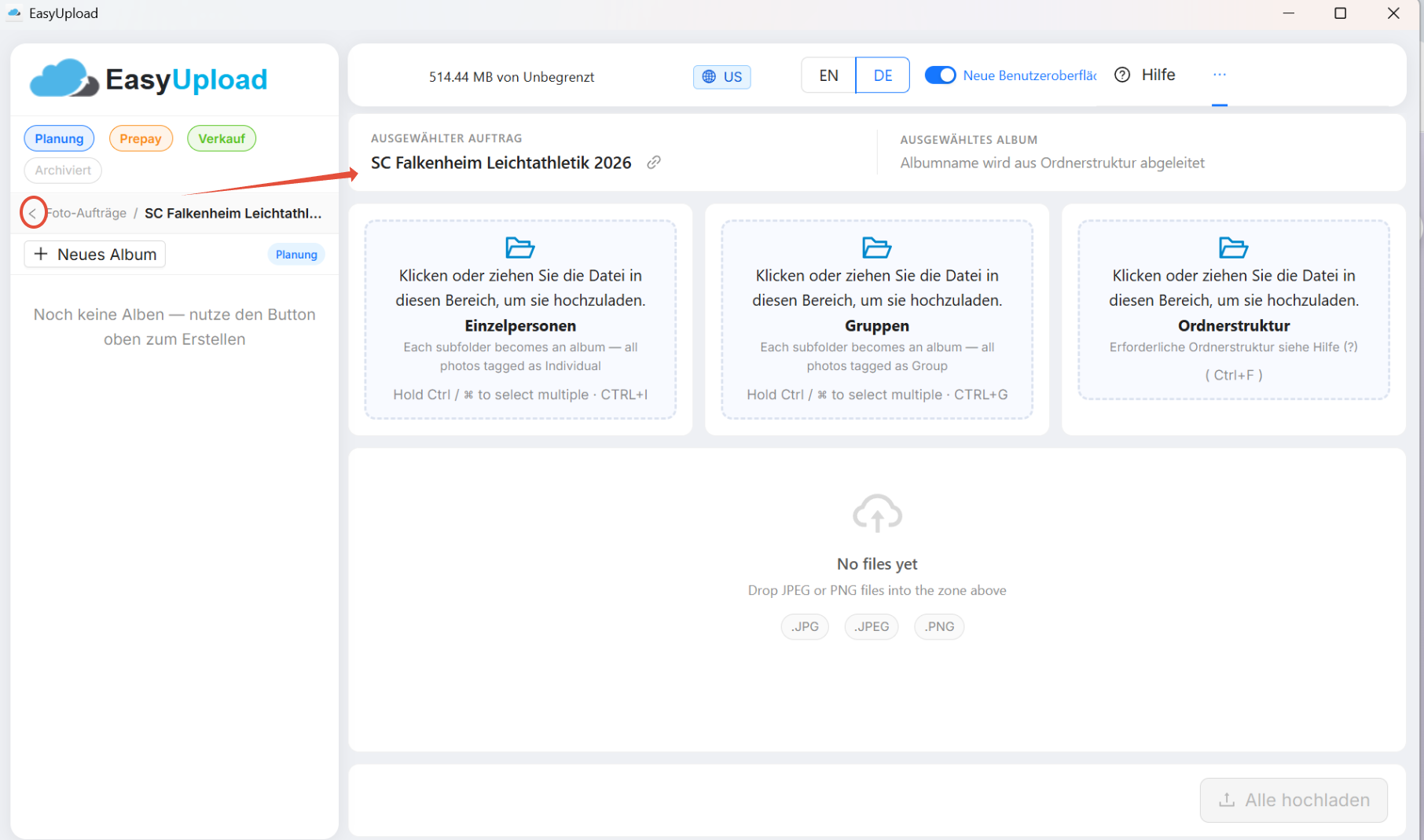Viewport: 1424px width, 840px height.
Task: Select the Verkauf filter tab
Action: tap(222, 138)
